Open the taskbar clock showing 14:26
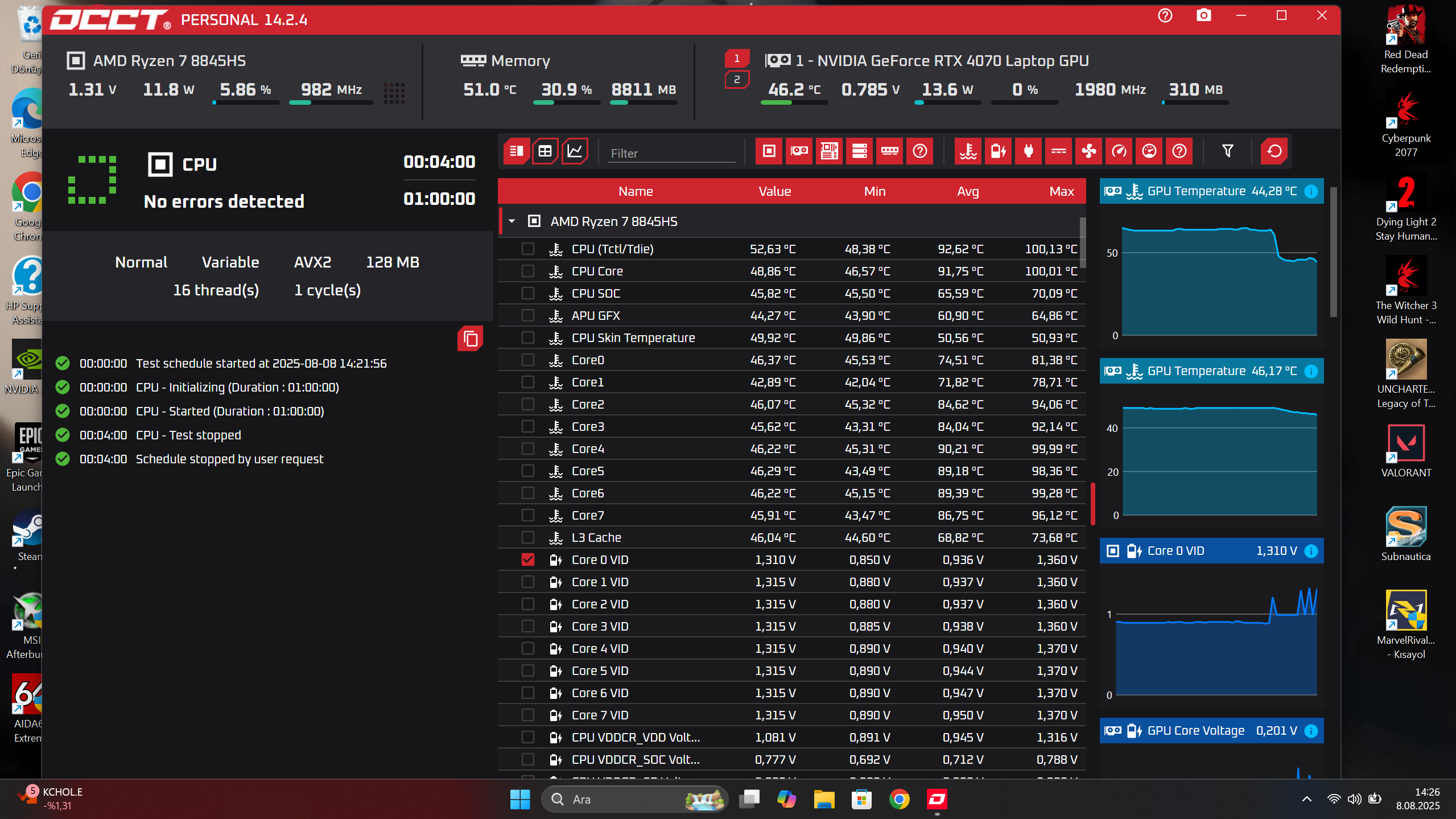1456x819 pixels. [1417, 799]
